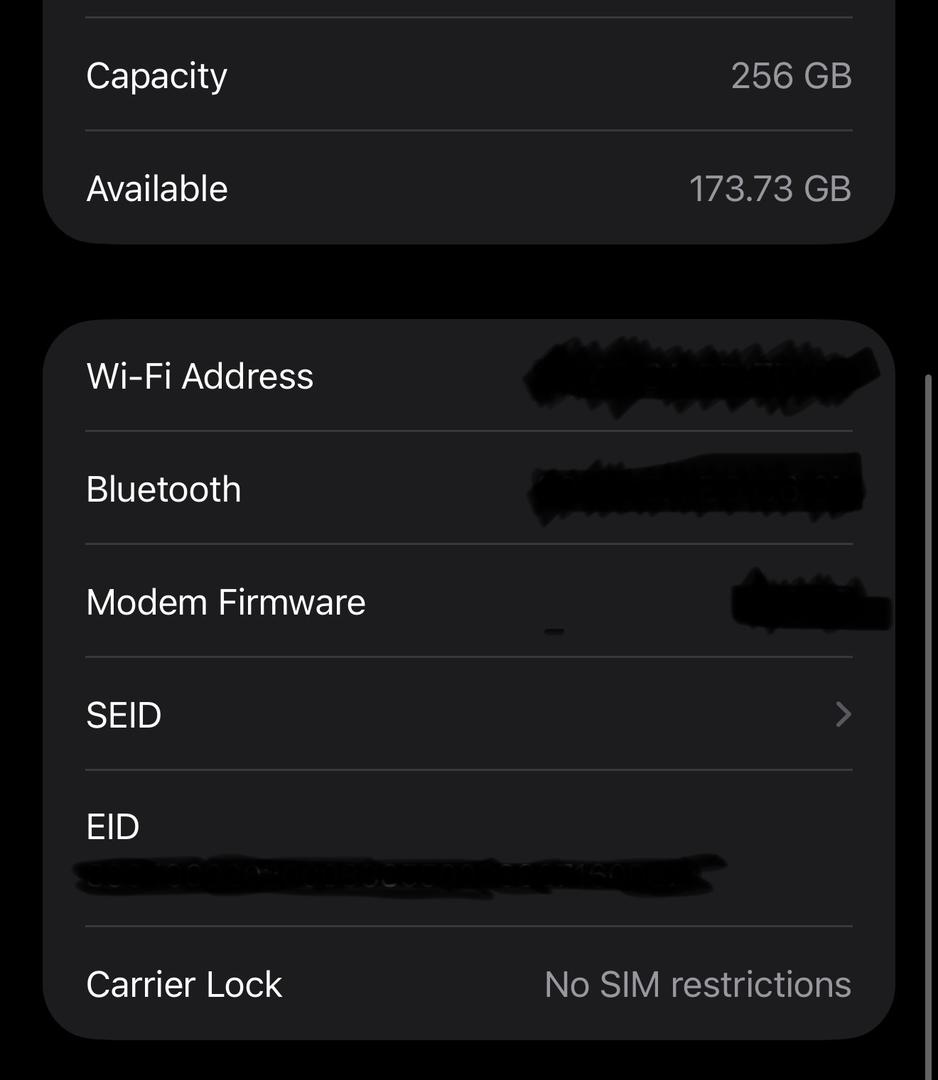This screenshot has height=1080, width=938.
Task: Tap the Available label
Action: pos(157,189)
